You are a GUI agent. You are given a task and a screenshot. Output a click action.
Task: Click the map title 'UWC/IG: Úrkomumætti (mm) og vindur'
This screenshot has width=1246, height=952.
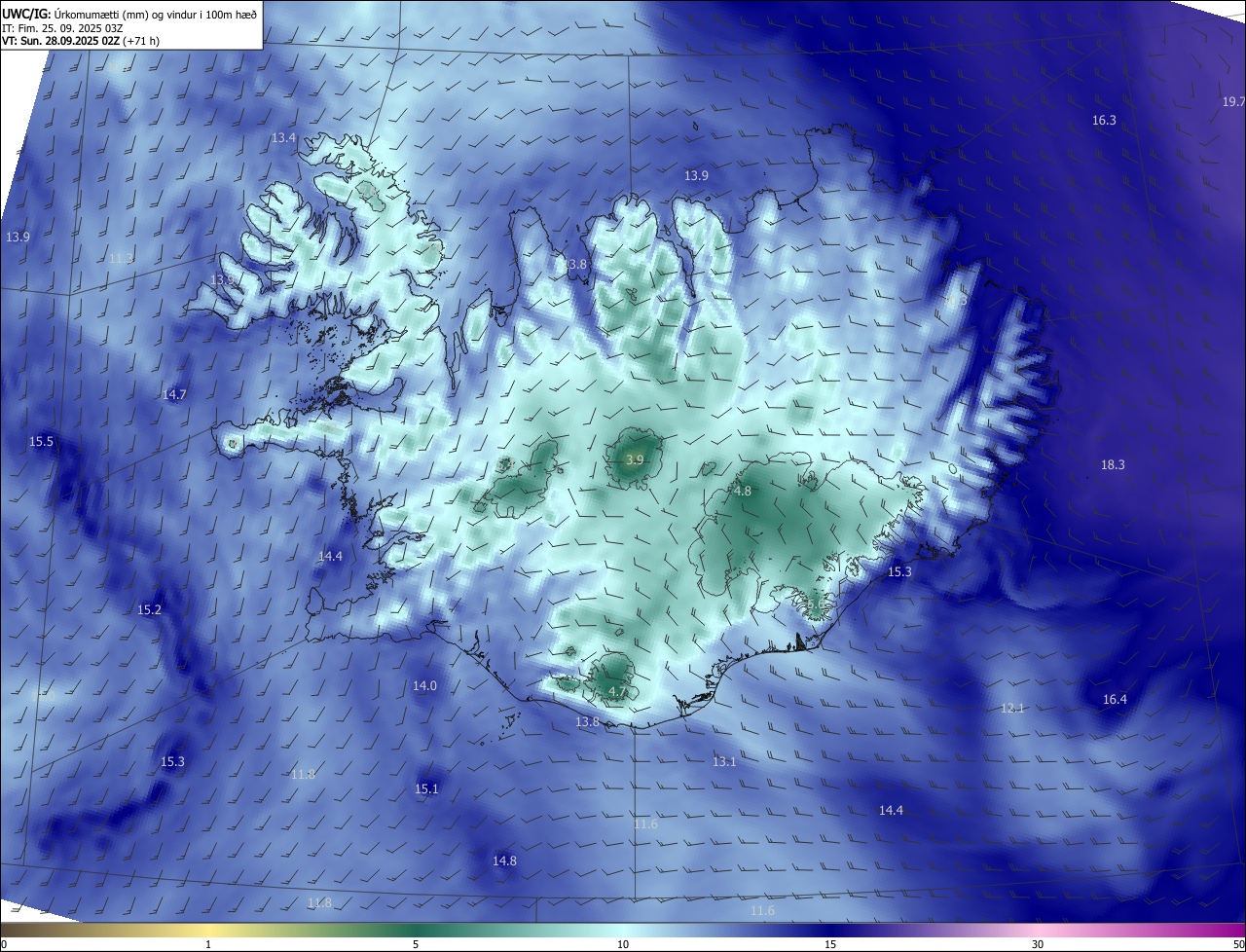(x=129, y=14)
